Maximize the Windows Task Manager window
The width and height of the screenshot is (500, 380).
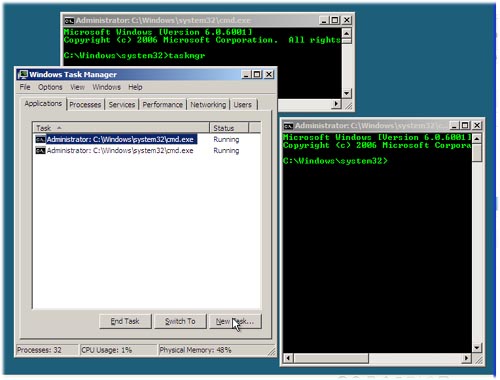coord(257,74)
